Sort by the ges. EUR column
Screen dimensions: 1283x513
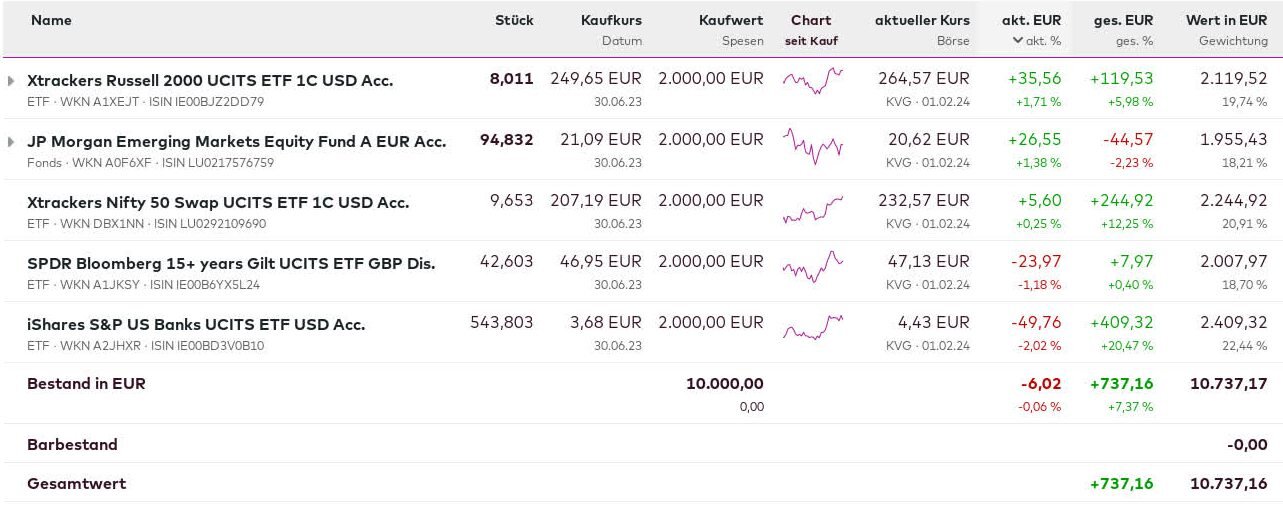pos(1122,20)
